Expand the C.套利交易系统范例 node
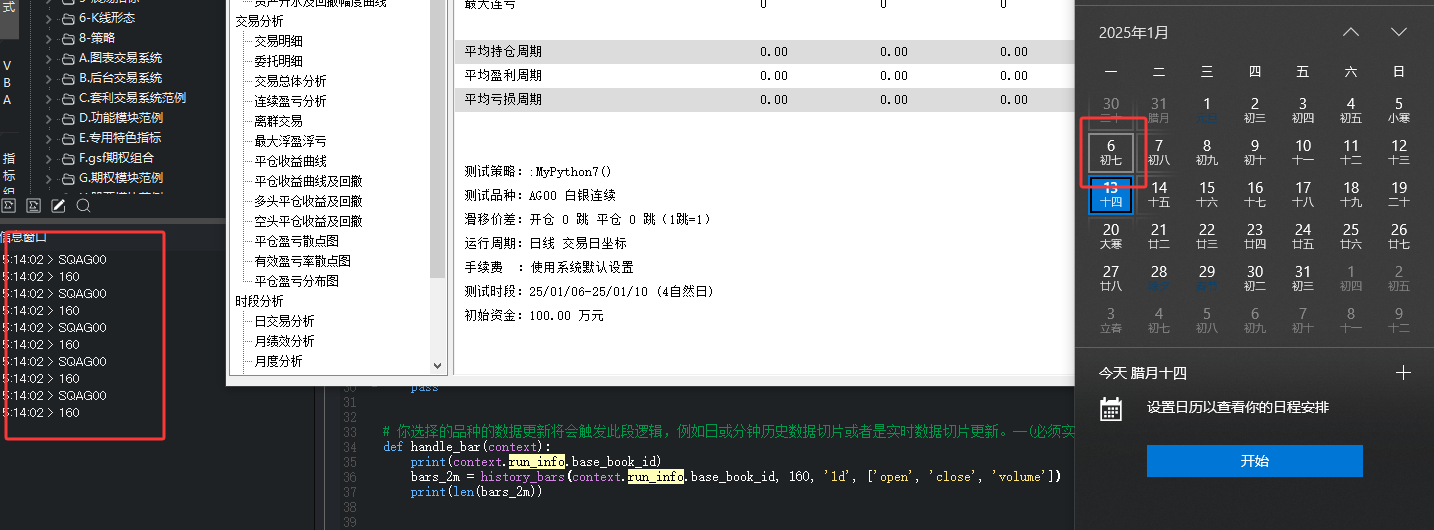This screenshot has height=530, width=1434. pyautogui.click(x=49, y=98)
